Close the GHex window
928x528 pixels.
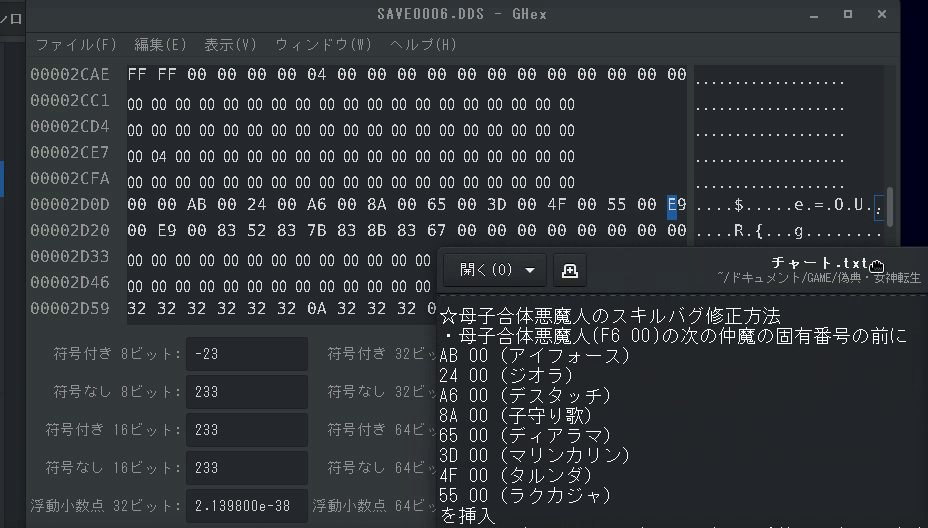pyautogui.click(x=882, y=14)
